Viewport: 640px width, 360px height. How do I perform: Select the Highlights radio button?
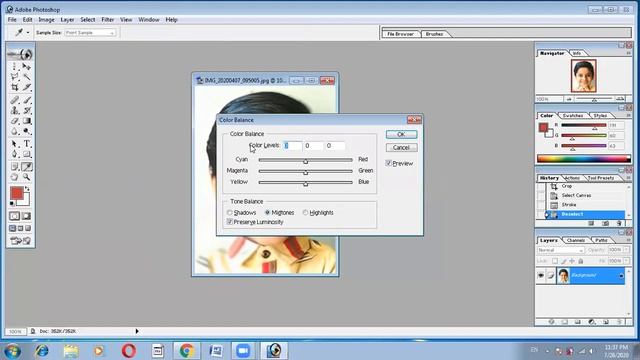coord(305,213)
